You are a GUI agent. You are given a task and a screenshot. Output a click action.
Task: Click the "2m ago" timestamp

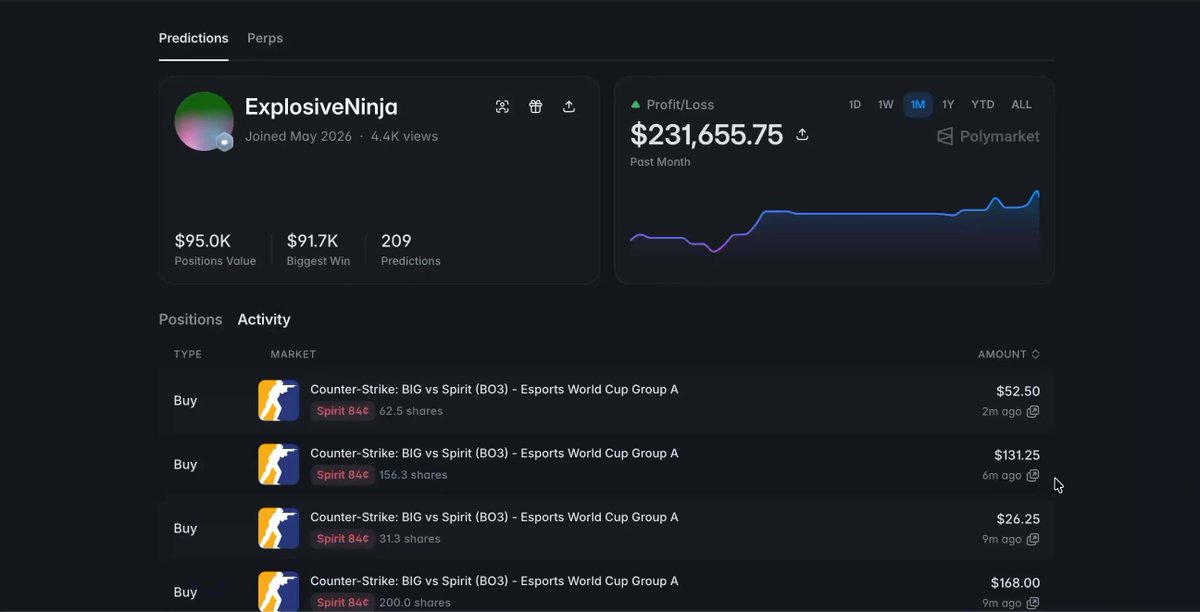pyautogui.click(x=1002, y=412)
